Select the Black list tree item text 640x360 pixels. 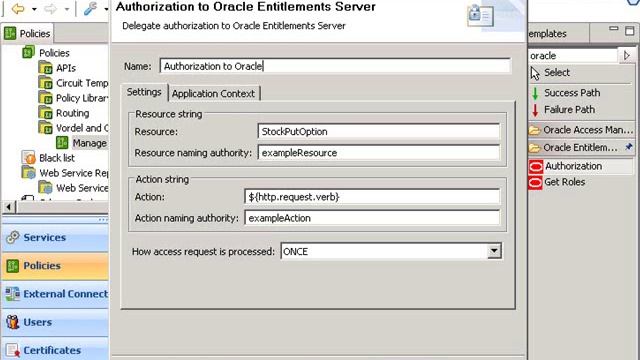tap(57, 158)
